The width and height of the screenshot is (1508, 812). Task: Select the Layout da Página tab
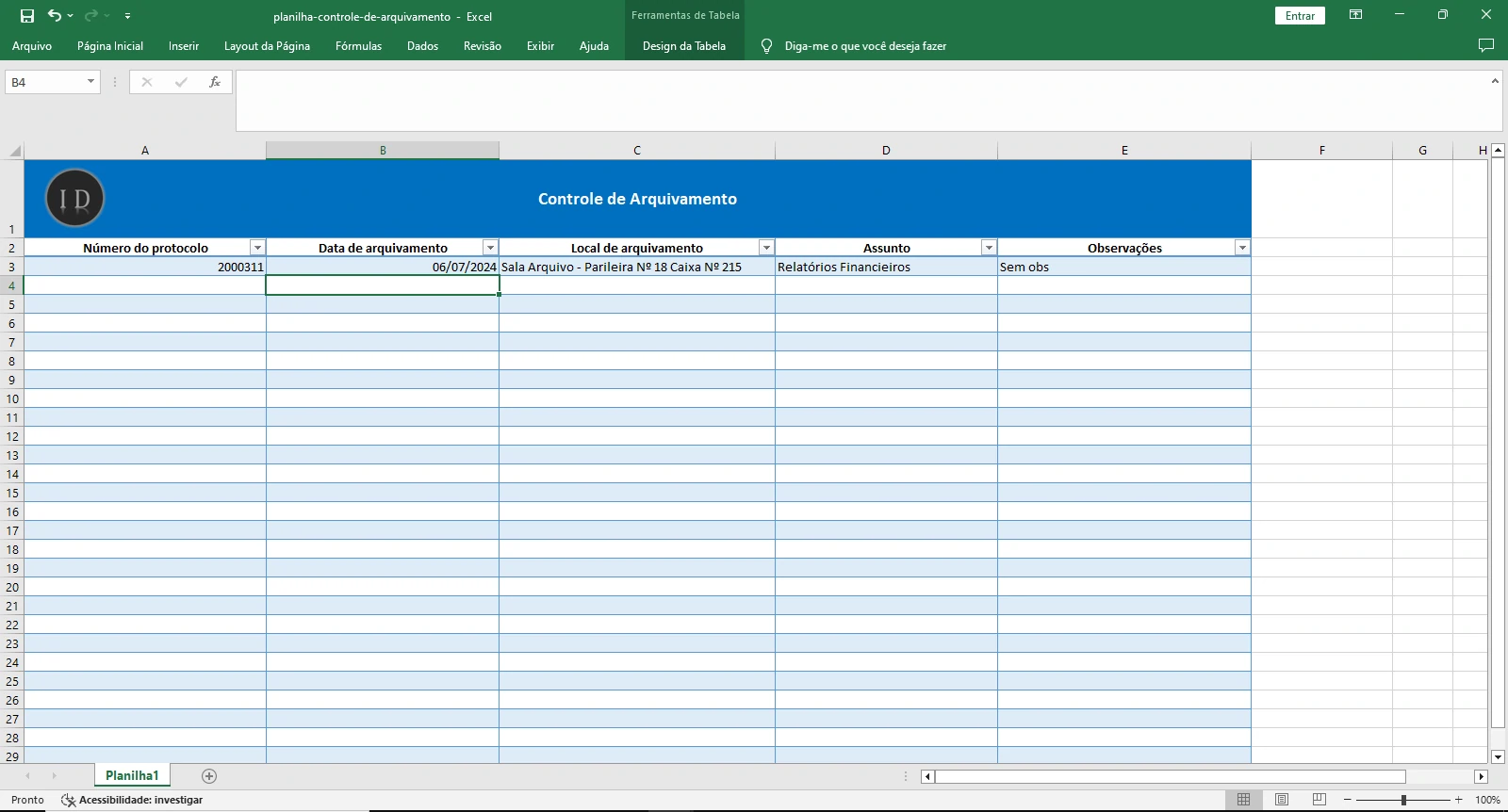[267, 46]
